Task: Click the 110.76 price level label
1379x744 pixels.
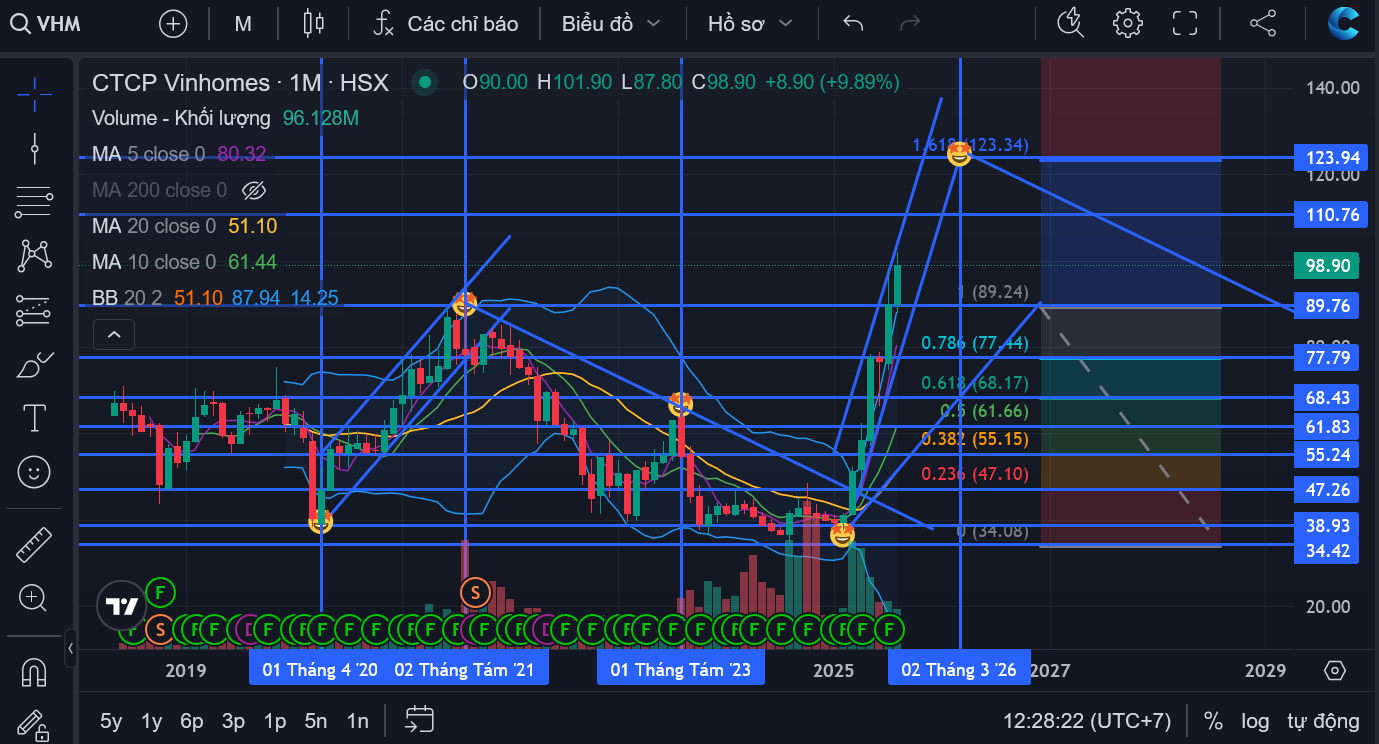Action: (1328, 215)
